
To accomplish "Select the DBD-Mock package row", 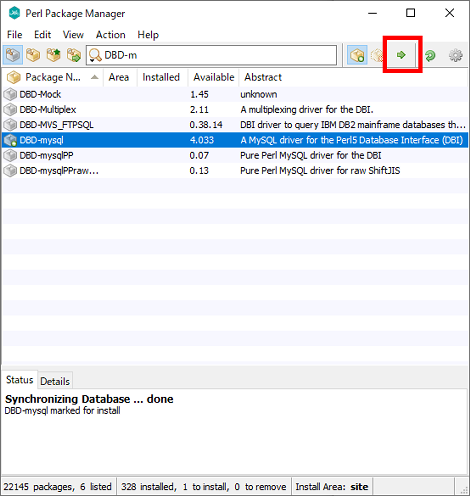I will tap(235, 94).
